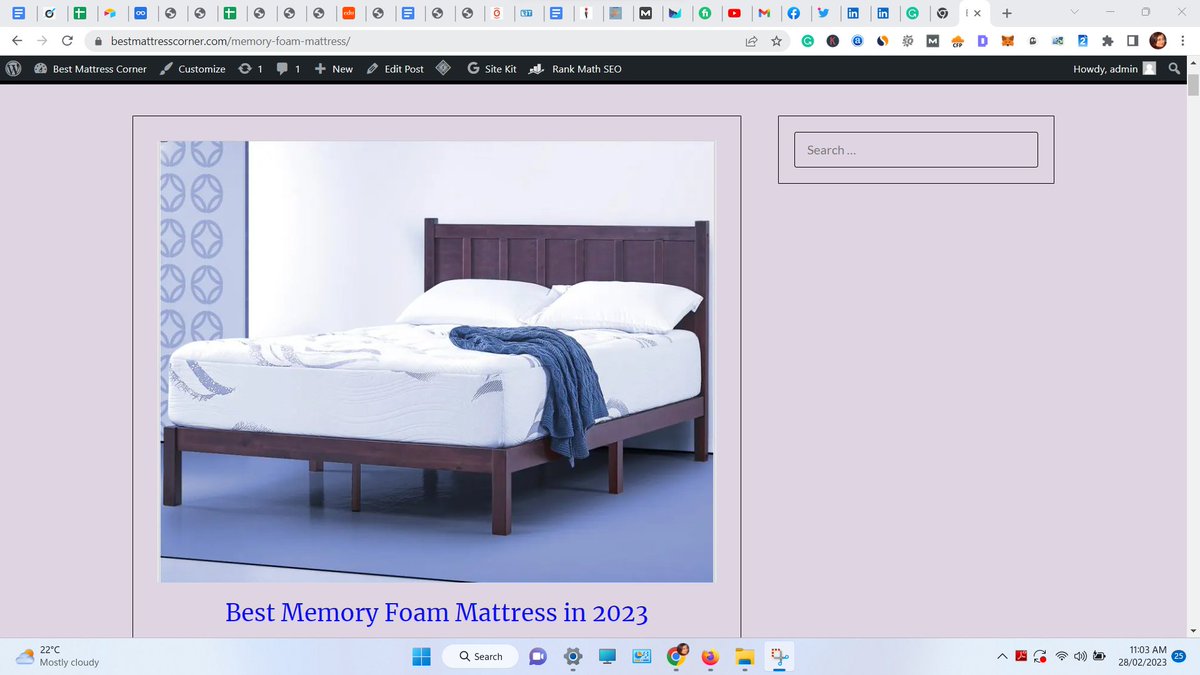This screenshot has height=675, width=1200.
Task: Click the page share icon in address bar
Action: click(750, 42)
